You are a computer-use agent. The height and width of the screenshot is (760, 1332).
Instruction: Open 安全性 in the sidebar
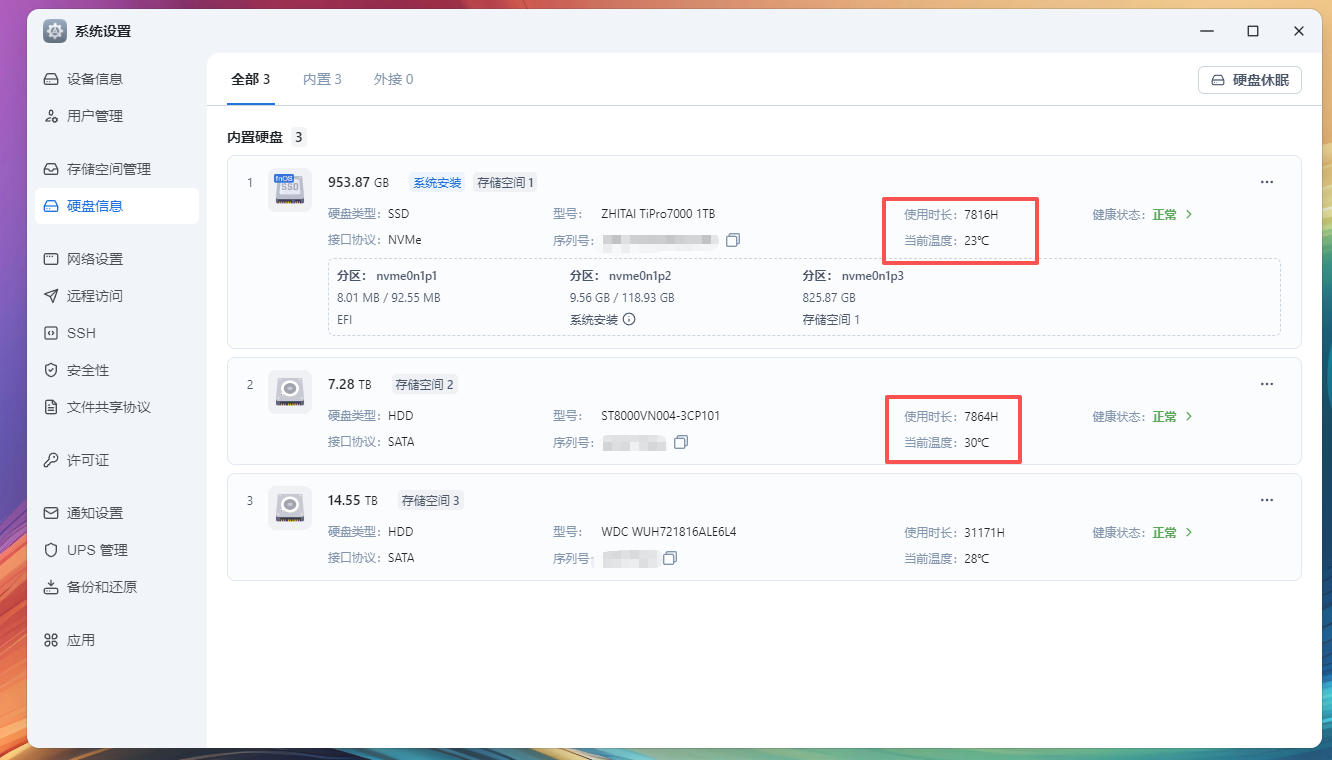pos(117,370)
